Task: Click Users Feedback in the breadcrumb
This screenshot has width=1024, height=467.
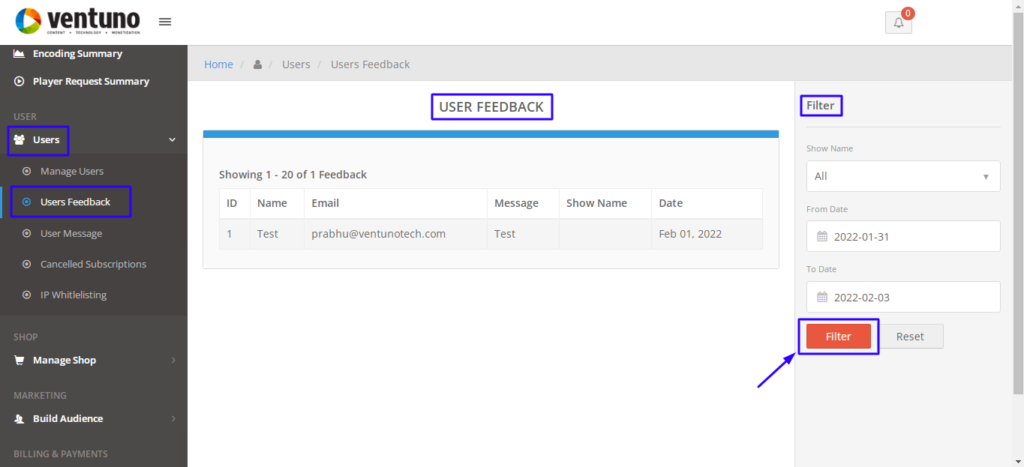Action: [x=370, y=65]
